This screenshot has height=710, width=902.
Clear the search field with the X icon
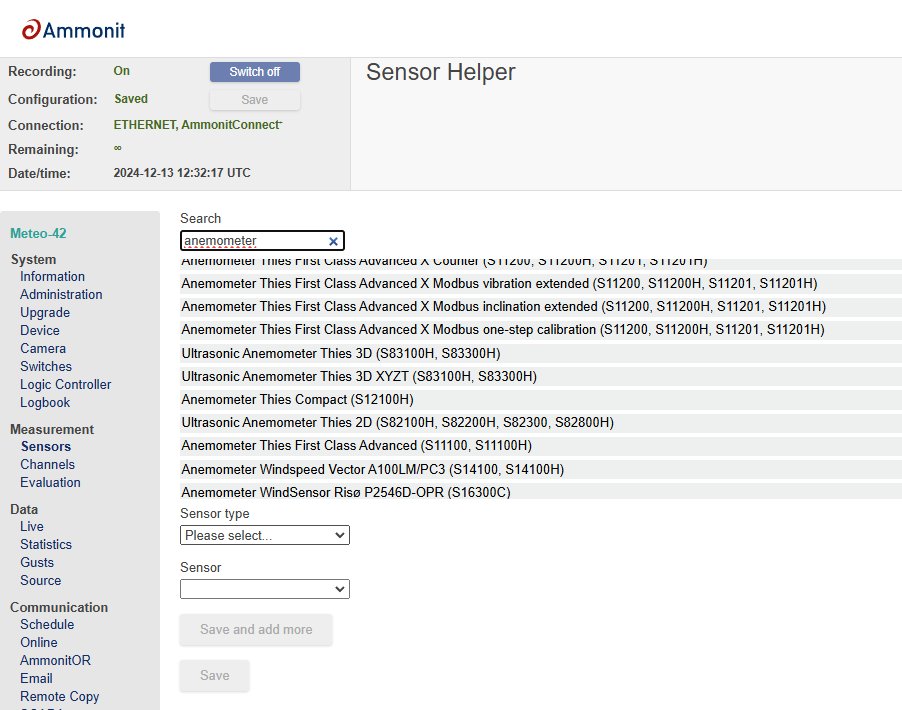(x=333, y=241)
